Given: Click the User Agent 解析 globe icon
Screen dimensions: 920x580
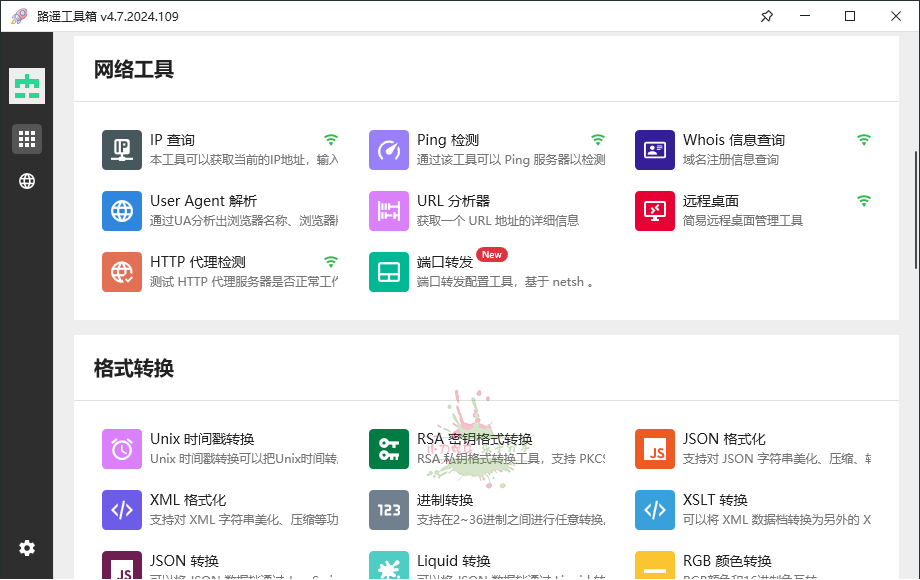Looking at the screenshot, I should click(x=122, y=211).
